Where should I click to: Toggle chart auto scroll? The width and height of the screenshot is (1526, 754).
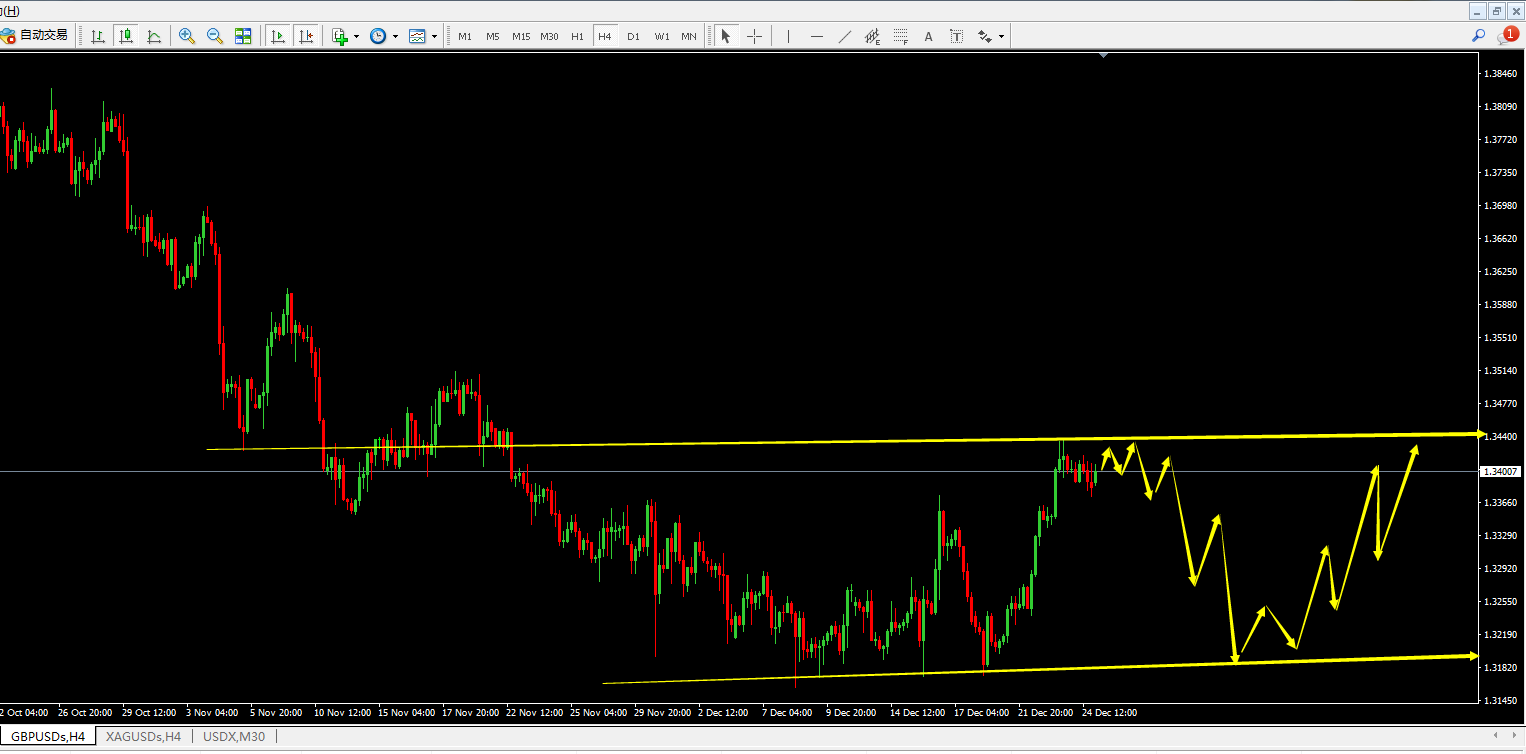pos(278,36)
